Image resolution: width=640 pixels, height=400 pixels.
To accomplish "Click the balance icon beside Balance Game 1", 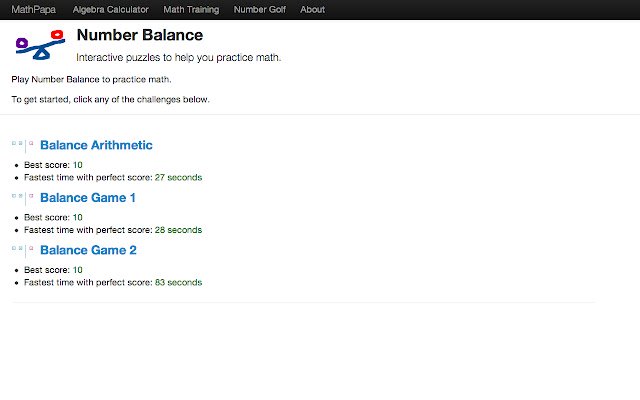I will [x=23, y=198].
